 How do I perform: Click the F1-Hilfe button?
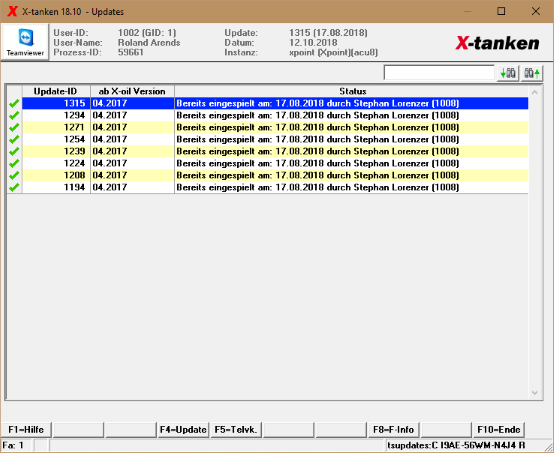pos(26,430)
